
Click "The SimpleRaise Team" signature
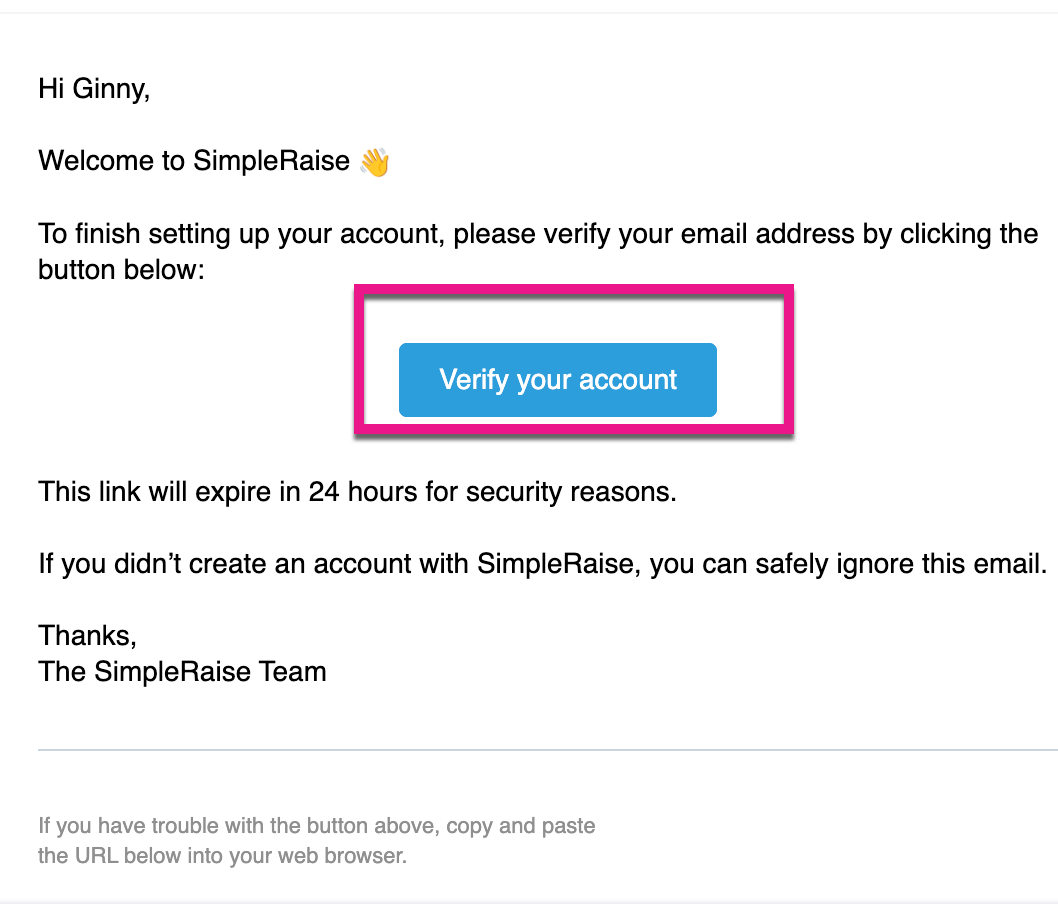(182, 671)
